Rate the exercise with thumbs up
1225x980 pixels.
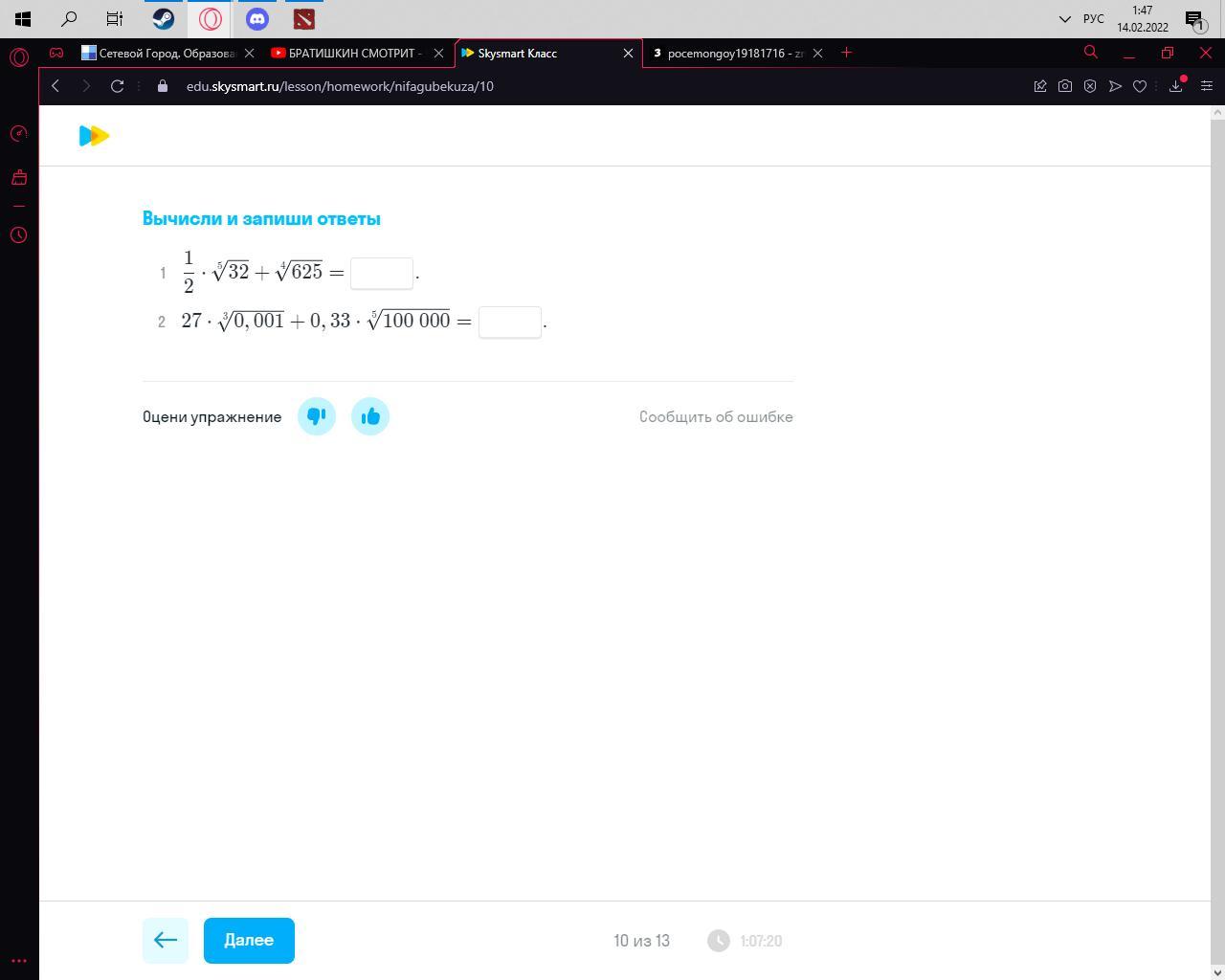(x=370, y=416)
